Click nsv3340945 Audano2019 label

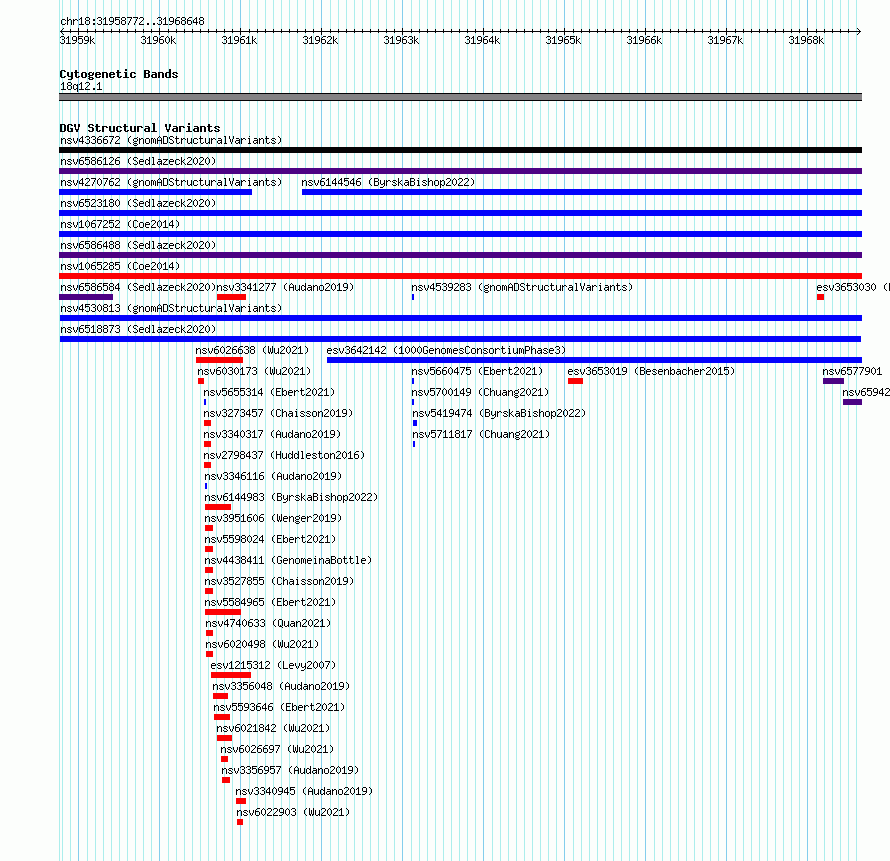point(304,791)
